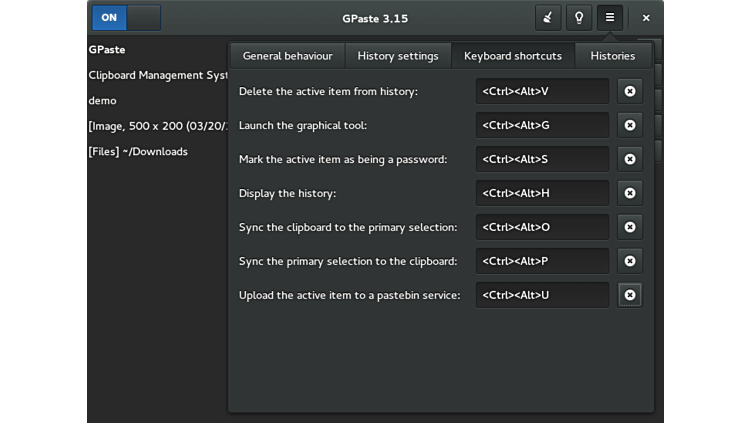Clear the Sync primary to clipboard shortcut
This screenshot has height=423, width=752.
coord(629,262)
